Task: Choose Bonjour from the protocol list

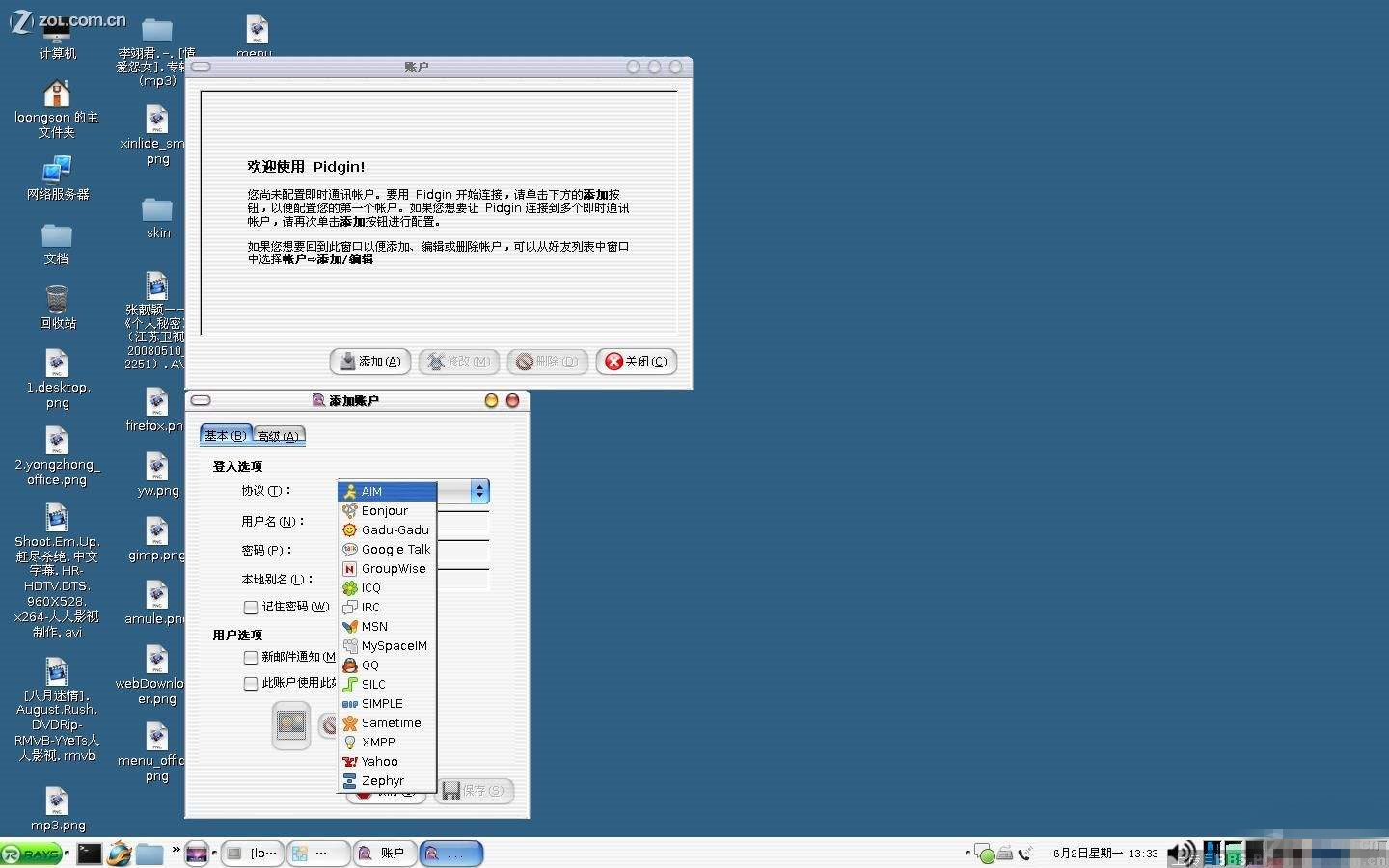Action: tap(387, 511)
